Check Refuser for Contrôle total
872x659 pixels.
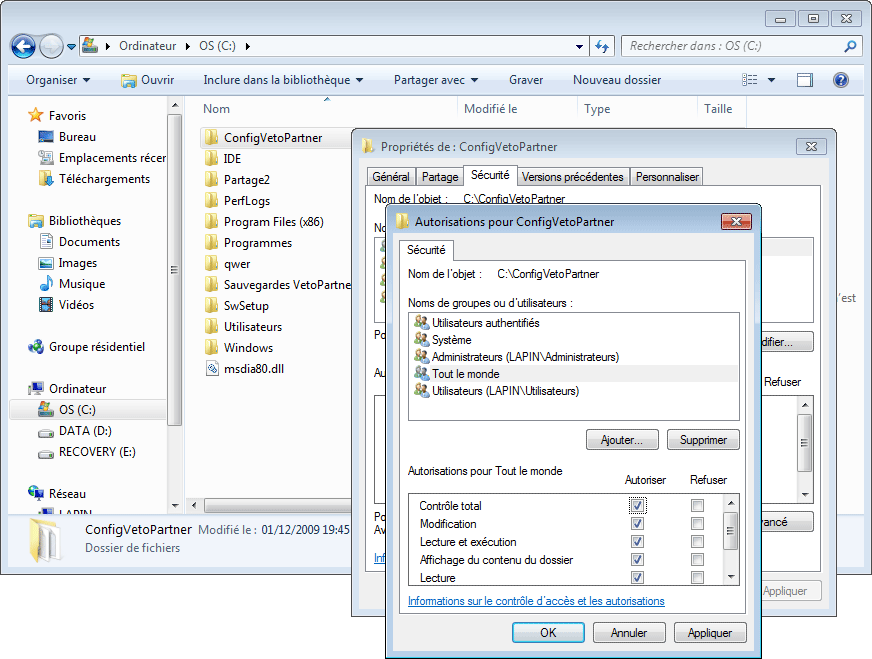coord(697,506)
